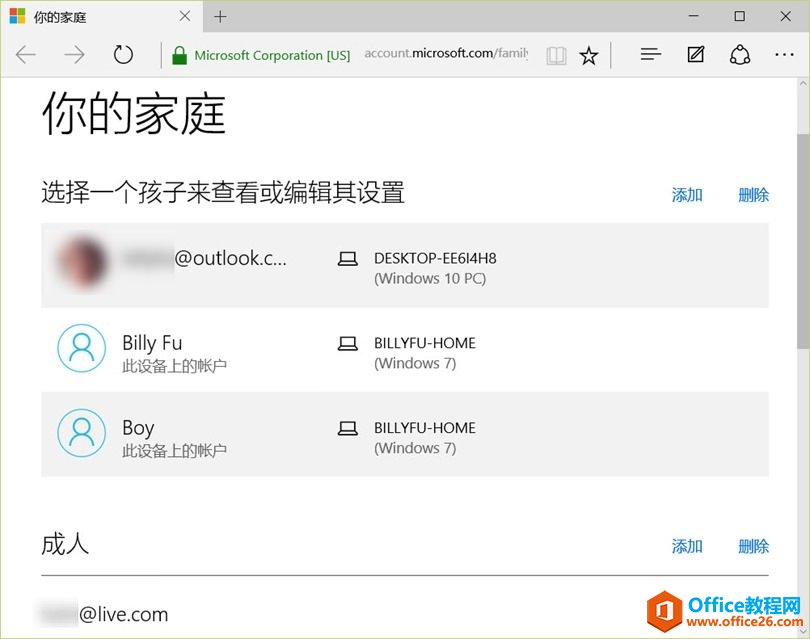Select the Billy Fu child account

tap(404, 350)
